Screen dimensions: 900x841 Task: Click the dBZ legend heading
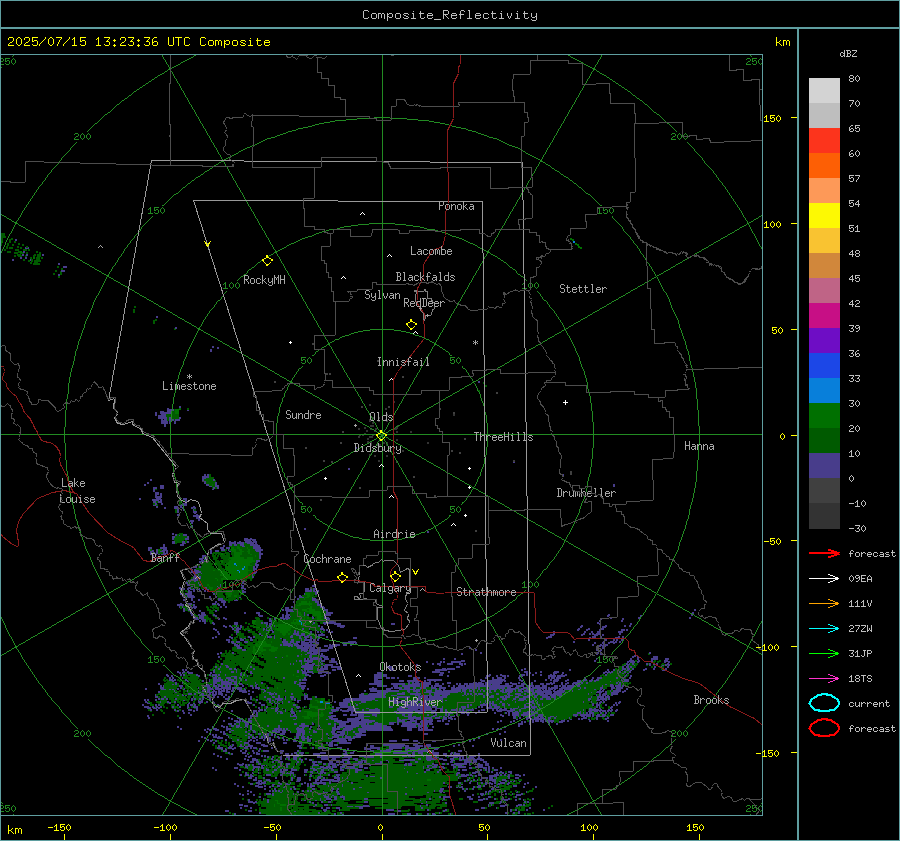click(x=848, y=54)
